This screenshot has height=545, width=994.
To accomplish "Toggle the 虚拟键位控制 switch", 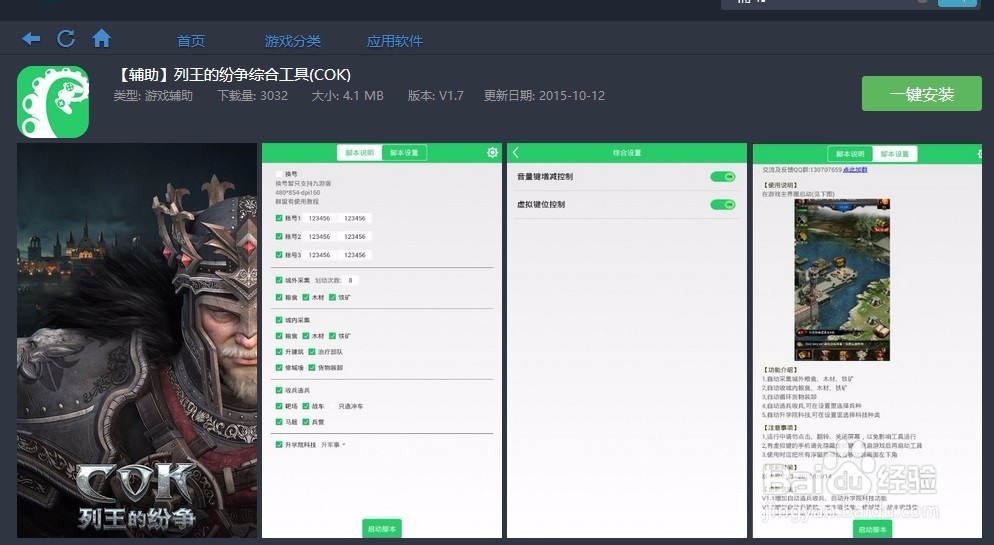I will coord(723,205).
